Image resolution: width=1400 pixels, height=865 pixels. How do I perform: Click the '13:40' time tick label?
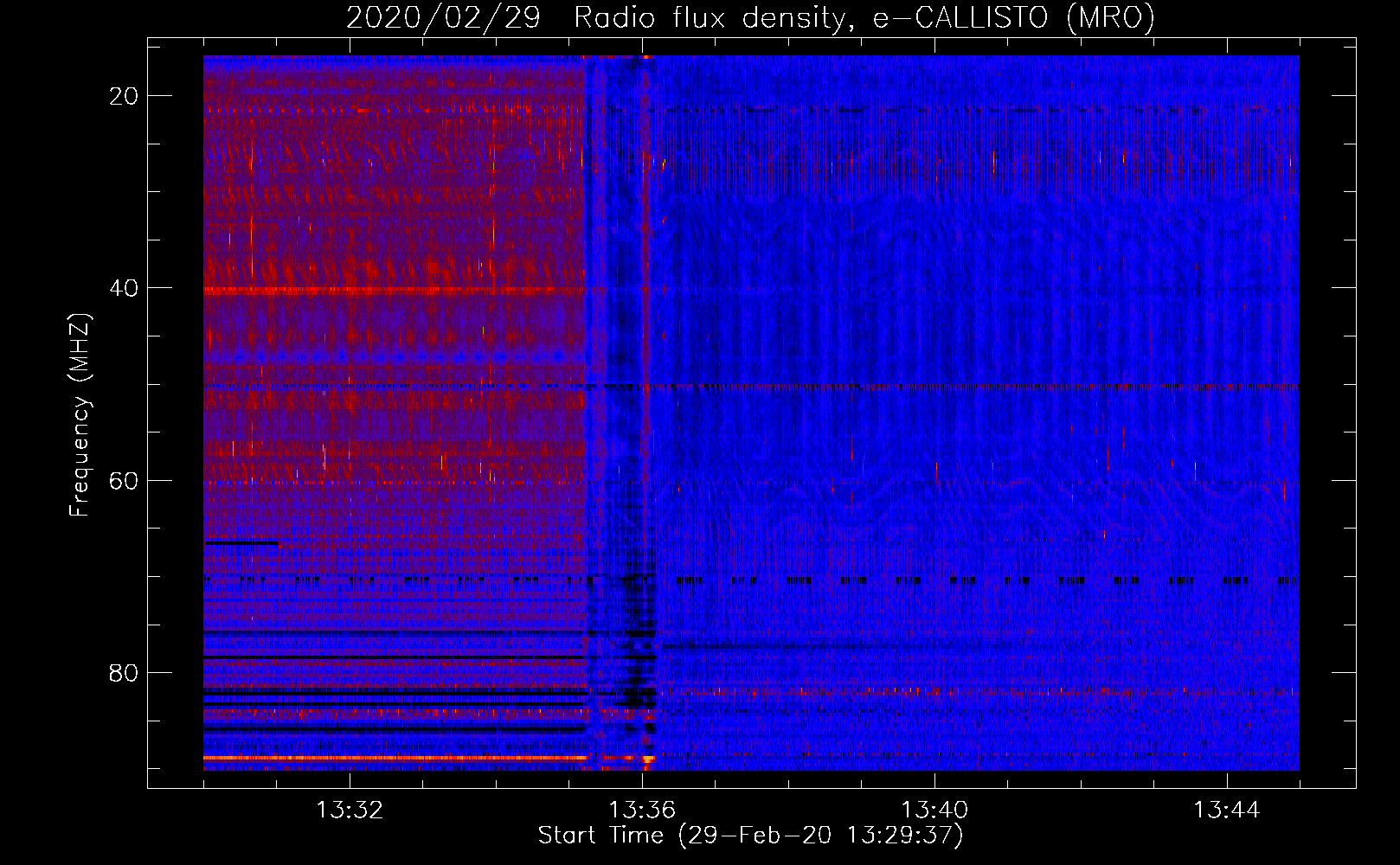click(934, 811)
